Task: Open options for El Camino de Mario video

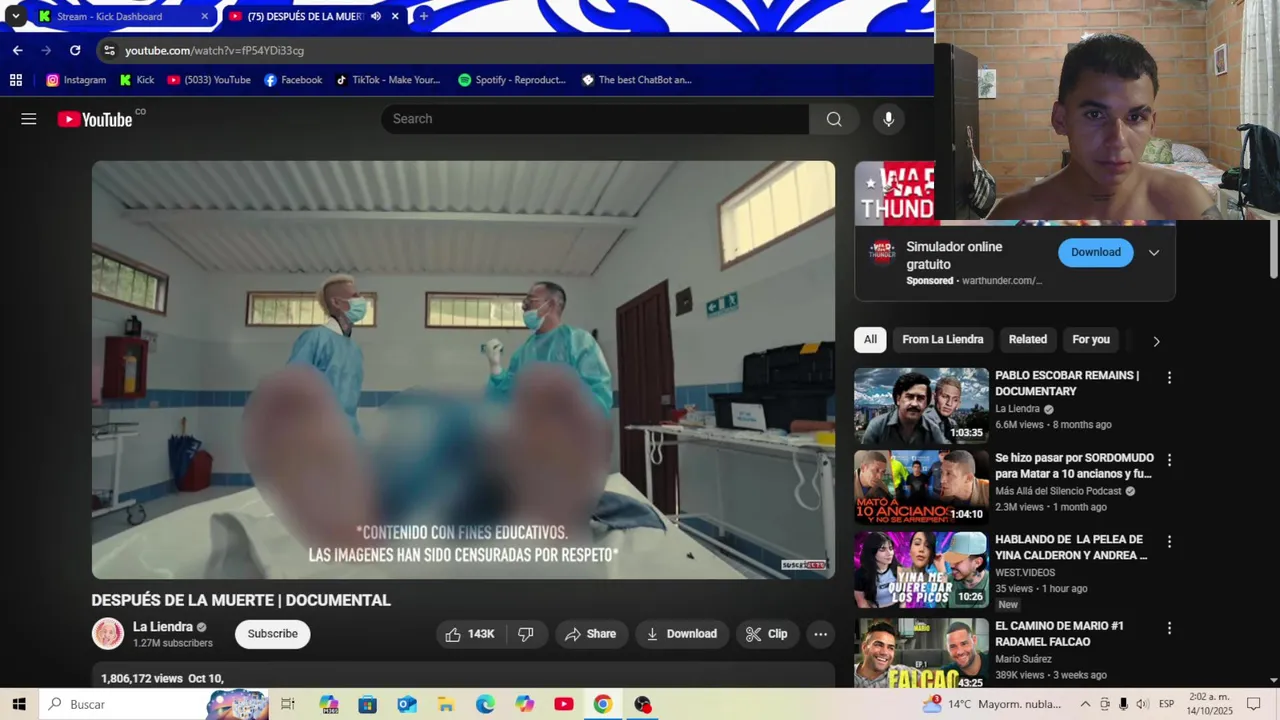Action: click(1169, 628)
